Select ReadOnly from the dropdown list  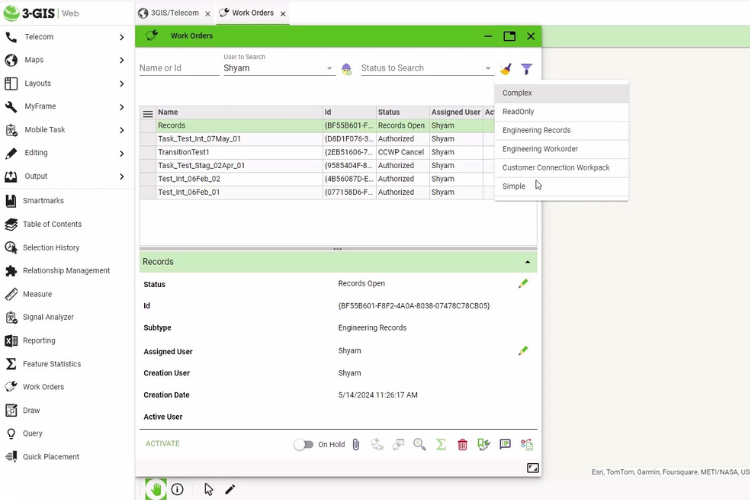561,111
